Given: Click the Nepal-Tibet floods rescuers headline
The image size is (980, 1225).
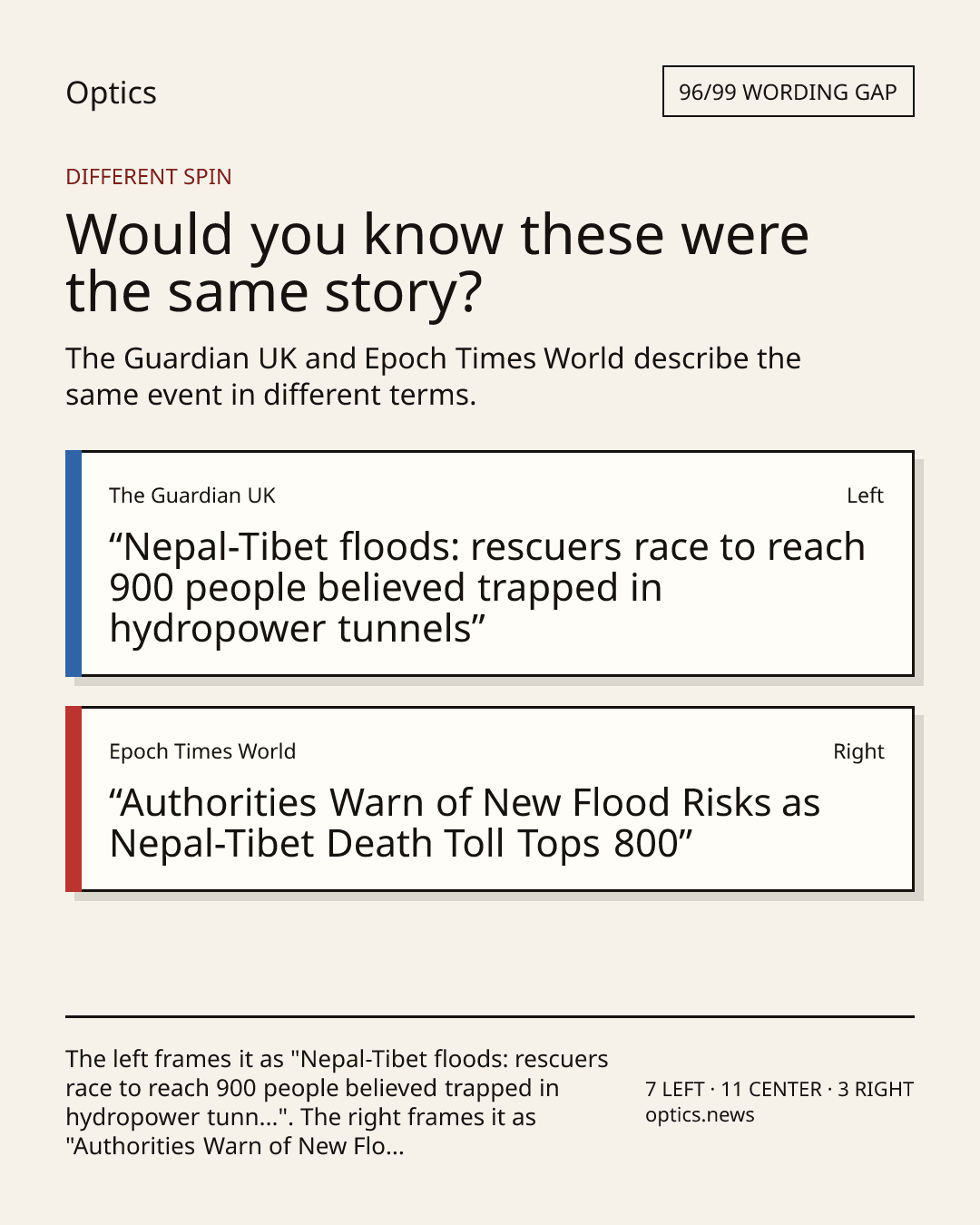Looking at the screenshot, I should tap(487, 588).
